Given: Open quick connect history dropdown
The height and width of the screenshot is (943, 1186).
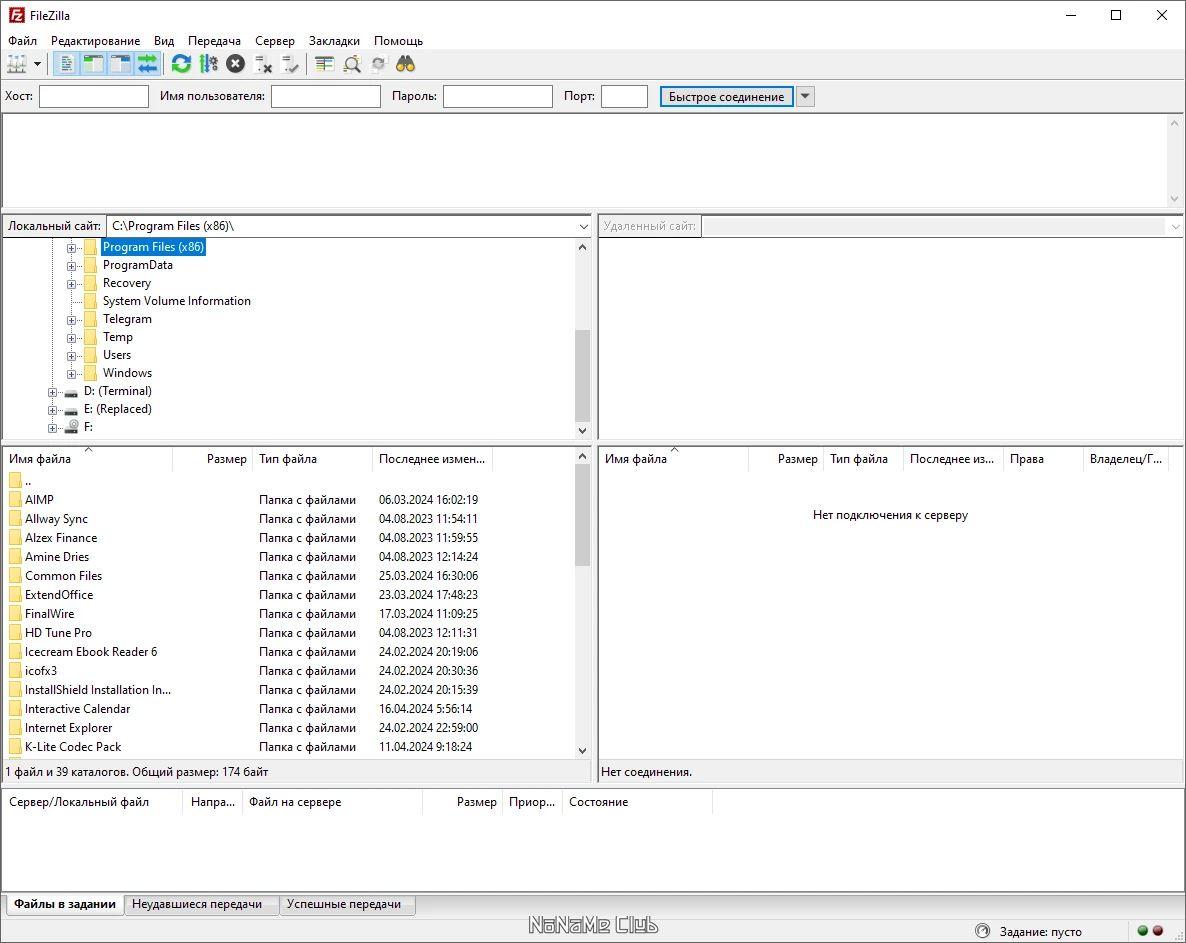Looking at the screenshot, I should 805,96.
